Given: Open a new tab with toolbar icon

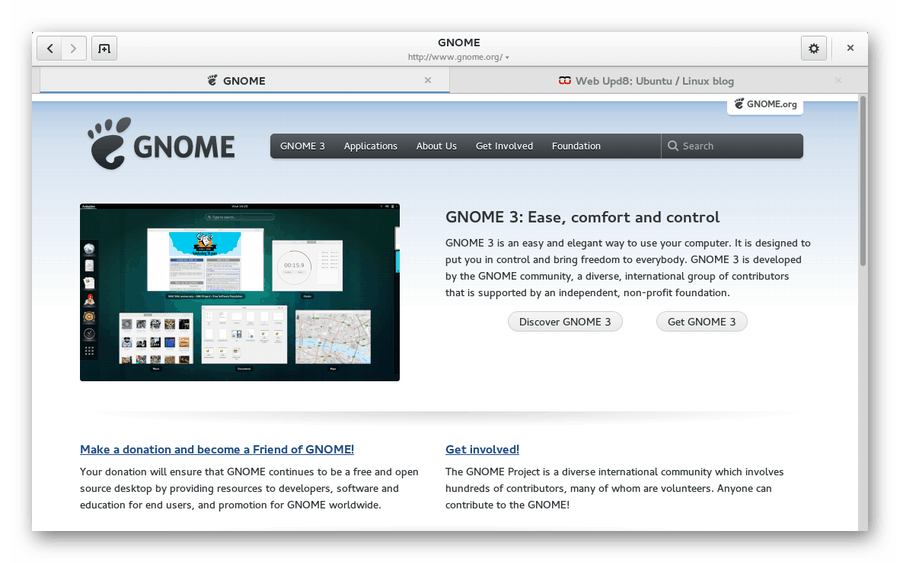Looking at the screenshot, I should point(104,48).
